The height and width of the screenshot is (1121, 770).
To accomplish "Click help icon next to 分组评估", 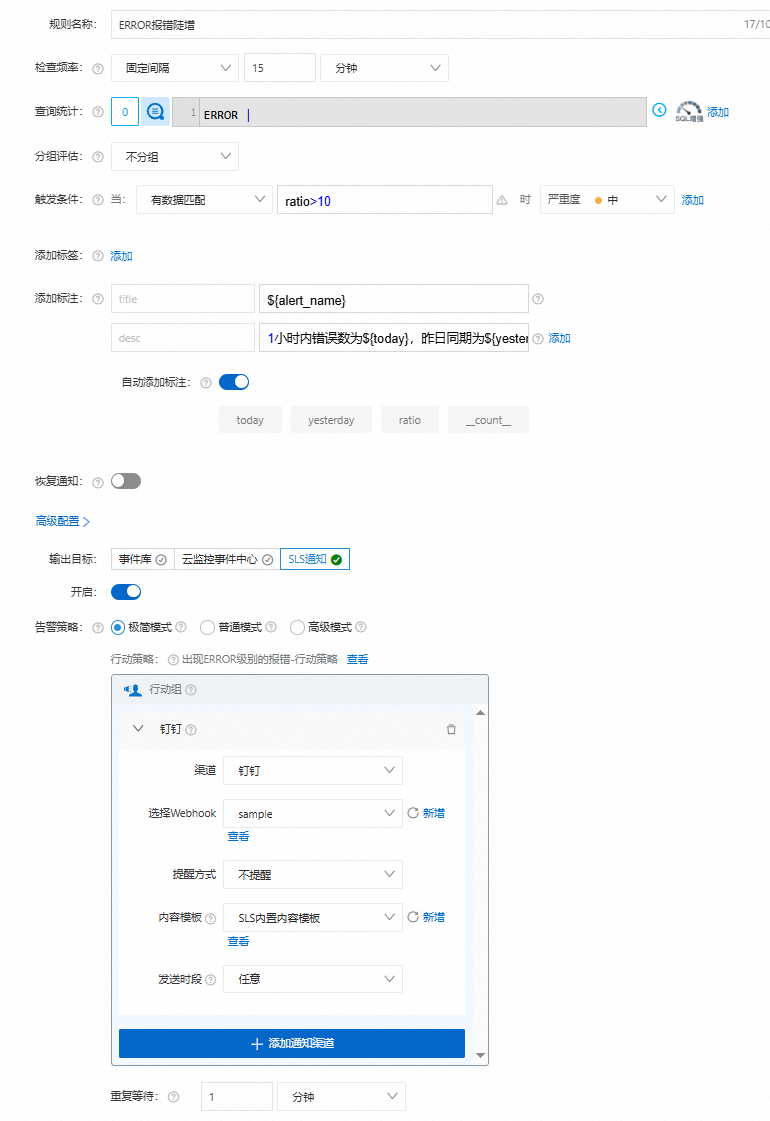I will 98,157.
